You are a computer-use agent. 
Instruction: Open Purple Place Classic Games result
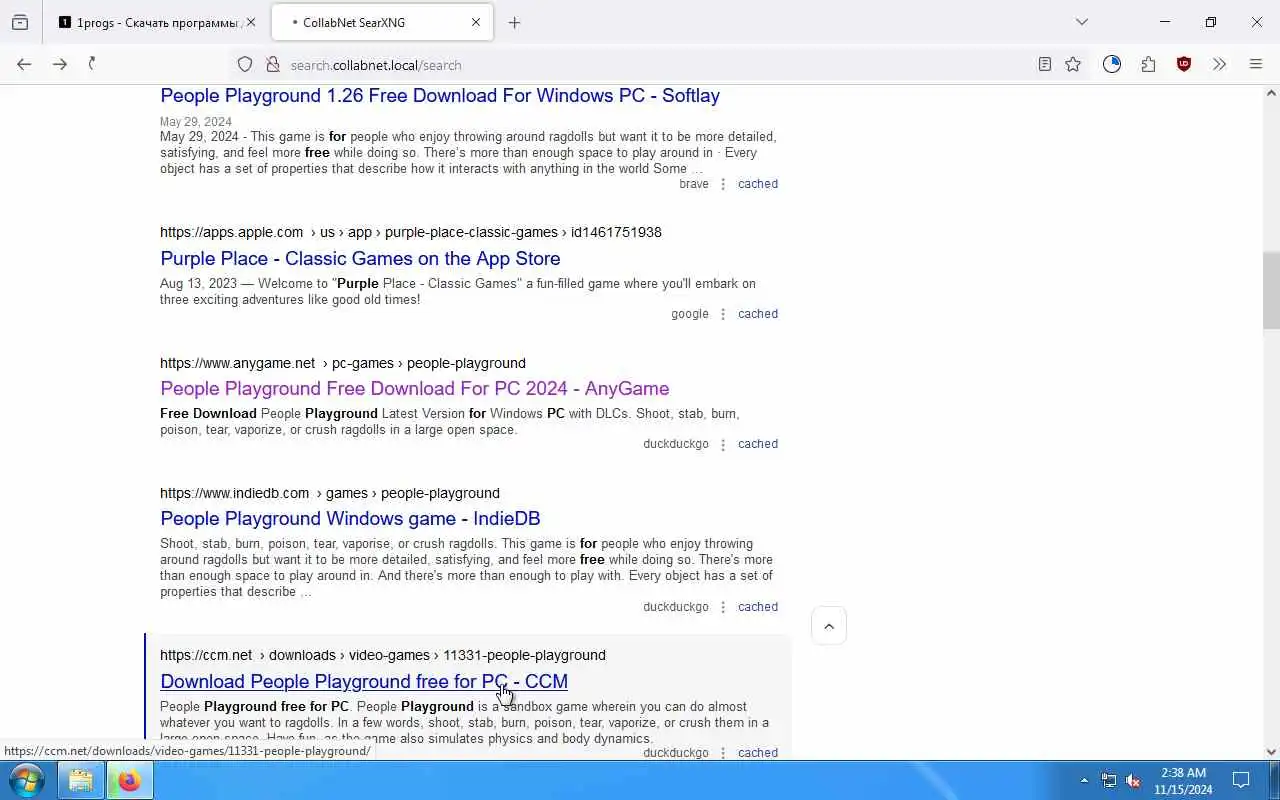360,258
